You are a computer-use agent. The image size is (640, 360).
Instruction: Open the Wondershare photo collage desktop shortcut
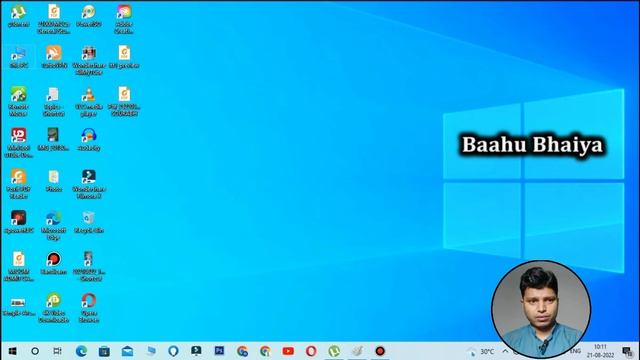coord(89,60)
